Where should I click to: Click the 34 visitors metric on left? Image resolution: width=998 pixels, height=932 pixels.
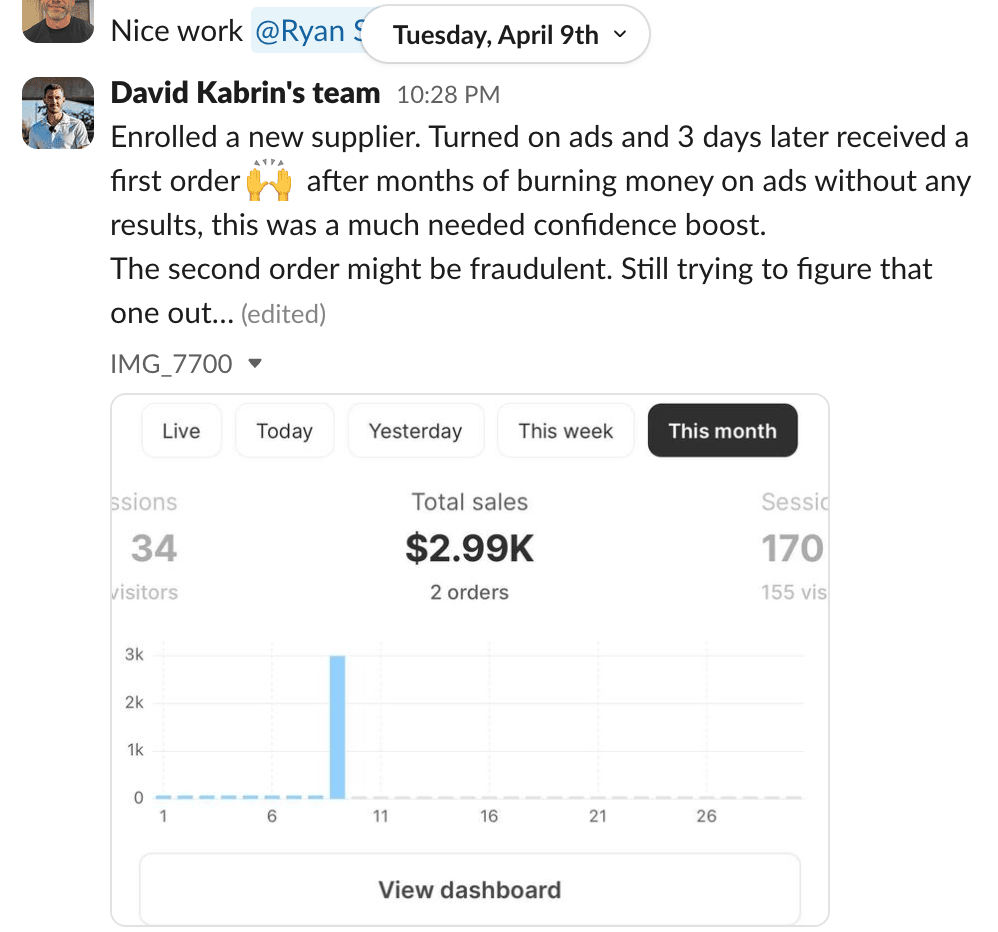(x=153, y=548)
